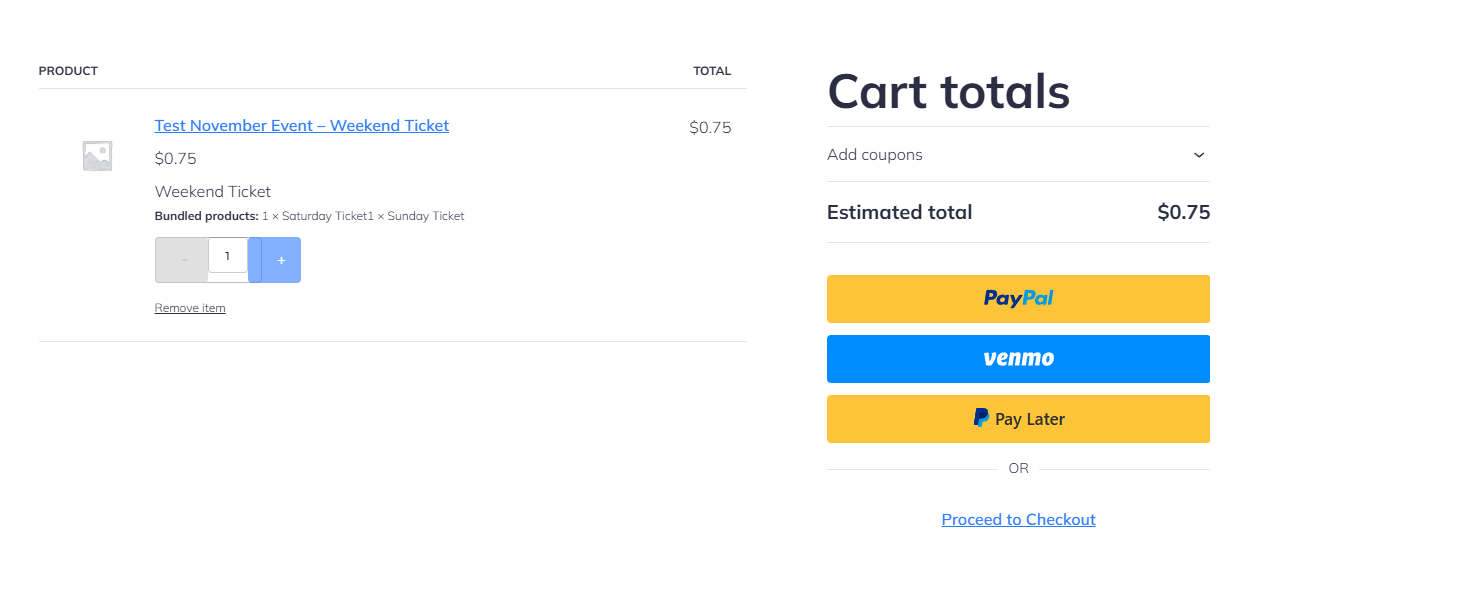Open Test November Event – Weekend Ticket link
This screenshot has width=1483, height=609.
point(301,126)
